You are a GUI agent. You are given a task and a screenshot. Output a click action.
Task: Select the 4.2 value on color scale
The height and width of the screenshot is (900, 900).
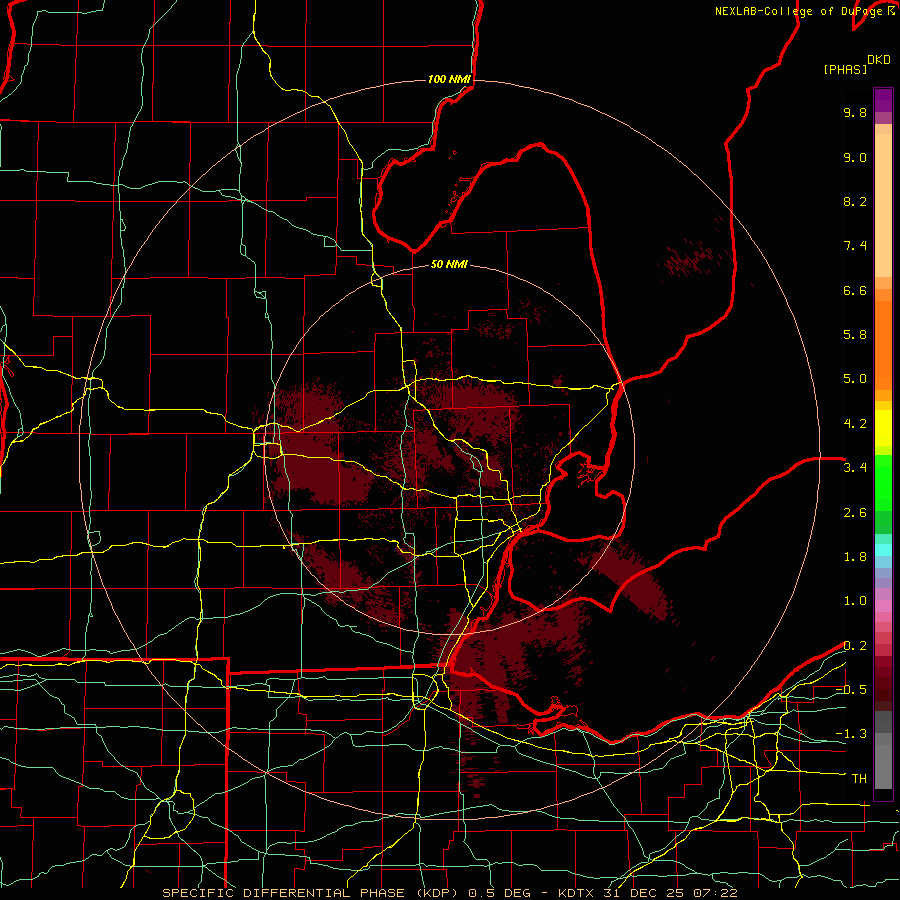(x=855, y=424)
